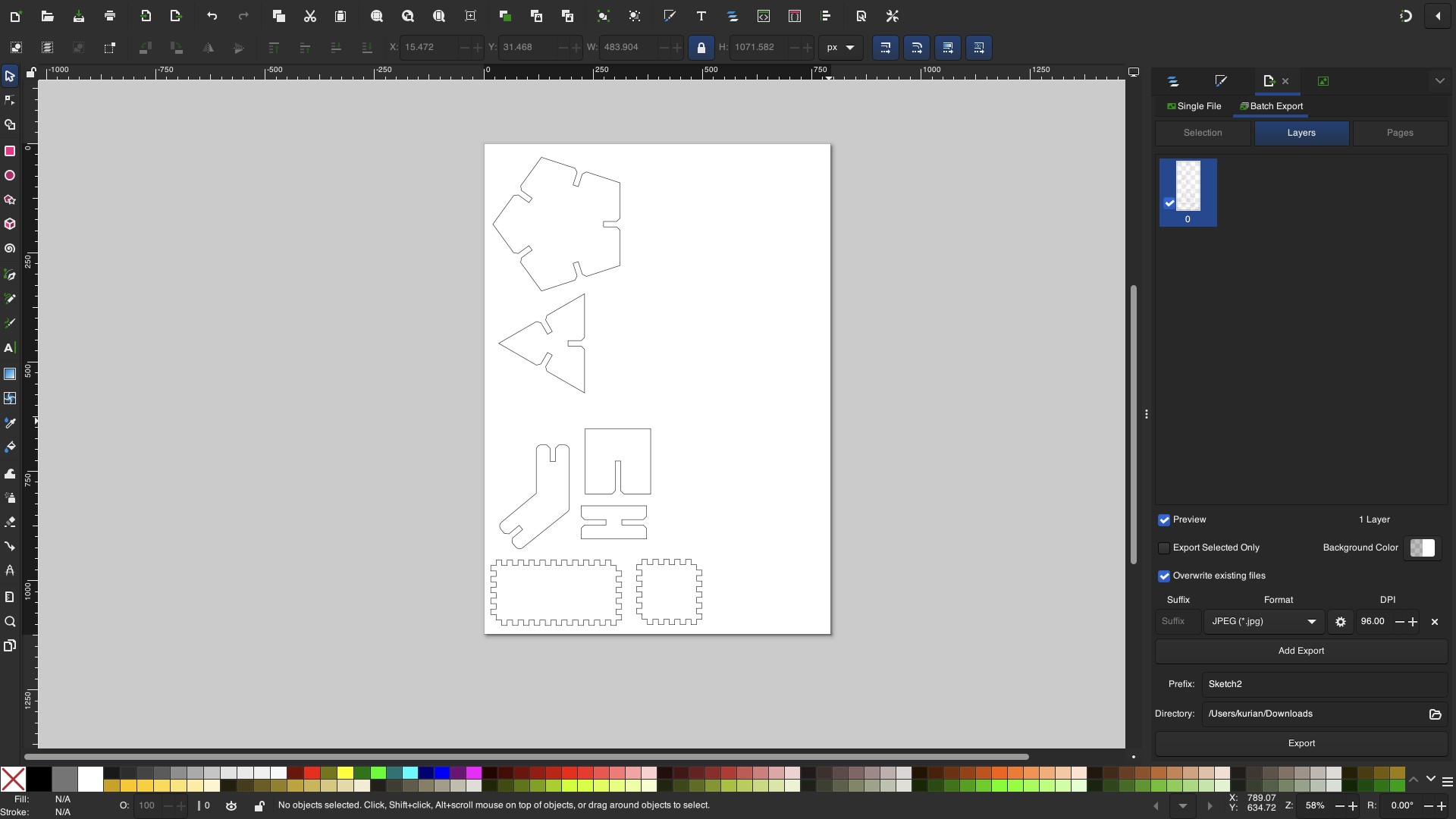Uncheck the Preview option
The width and height of the screenshot is (1456, 819).
[1164, 520]
